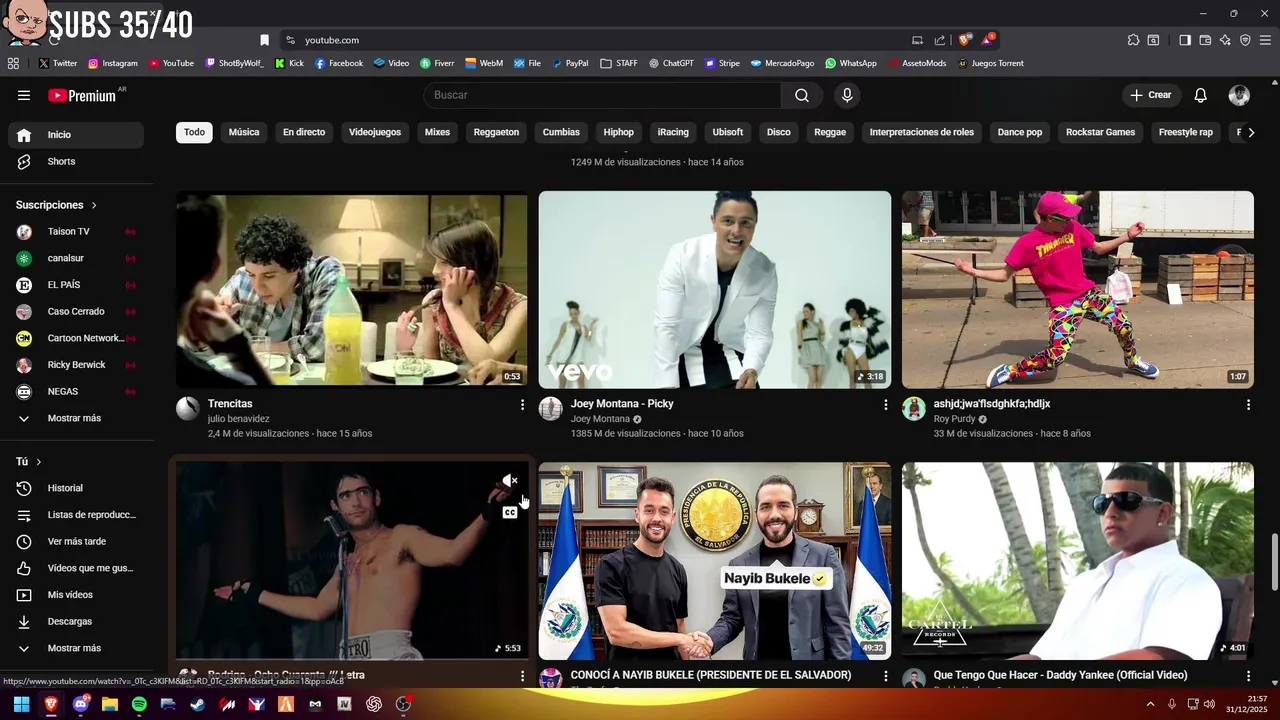The height and width of the screenshot is (720, 1280).
Task: Open the PayPal bookmark
Action: point(570,63)
